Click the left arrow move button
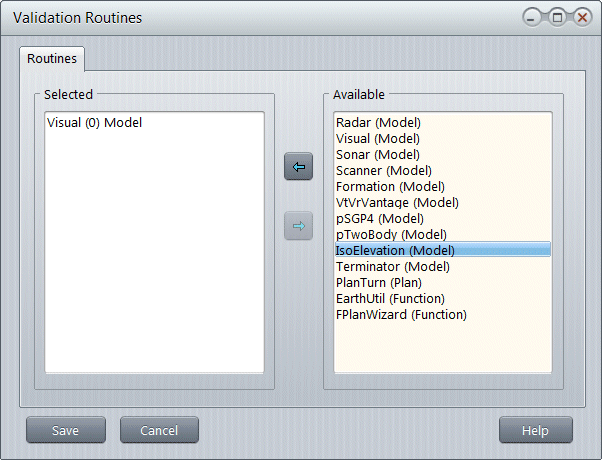Viewport: 602px width, 460px height. coord(298,166)
